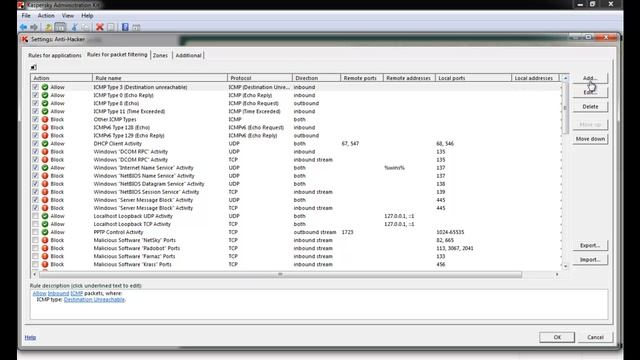Switch to Rules for applications tab
Viewport: 640px width, 360px height.
[x=55, y=55]
